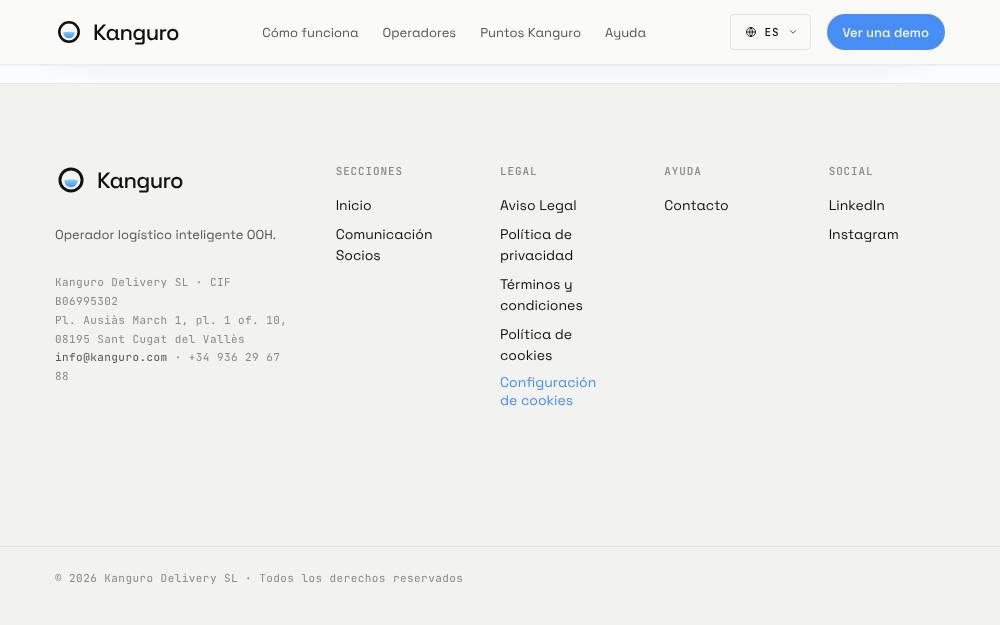The image size is (1000, 625).
Task: Read the Política de privacidad page
Action: click(536, 245)
